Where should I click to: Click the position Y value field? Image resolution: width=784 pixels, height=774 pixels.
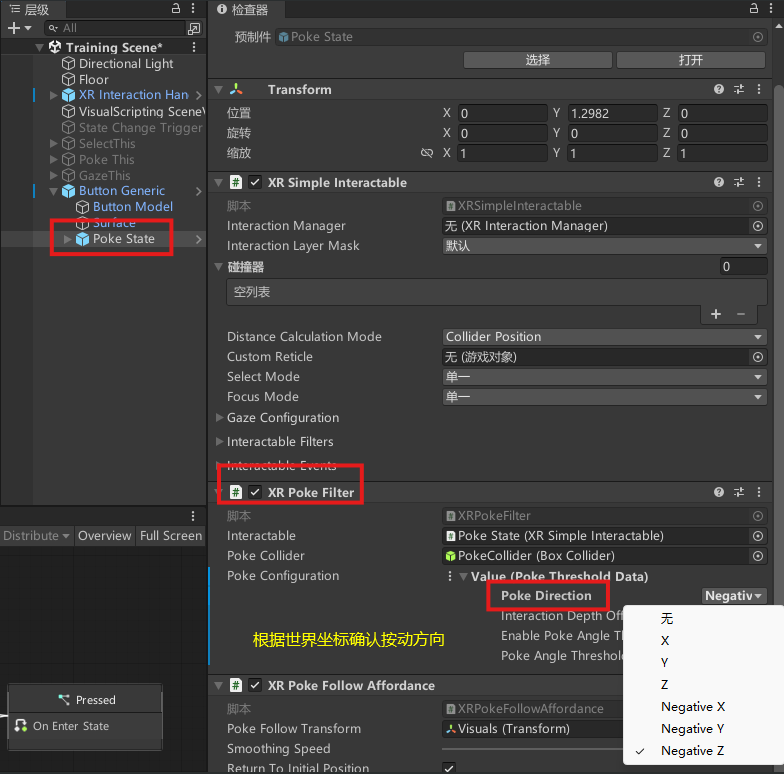pos(610,114)
